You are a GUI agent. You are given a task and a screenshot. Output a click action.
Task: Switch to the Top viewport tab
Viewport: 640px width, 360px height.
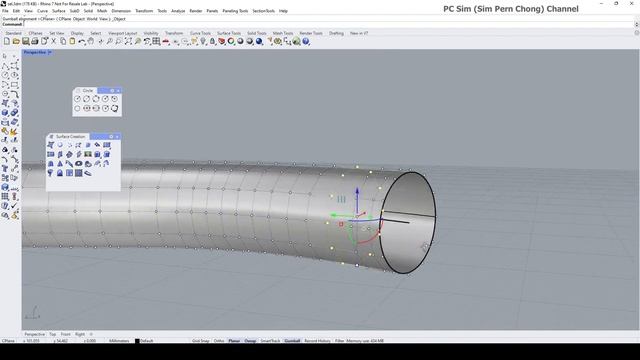[53, 334]
